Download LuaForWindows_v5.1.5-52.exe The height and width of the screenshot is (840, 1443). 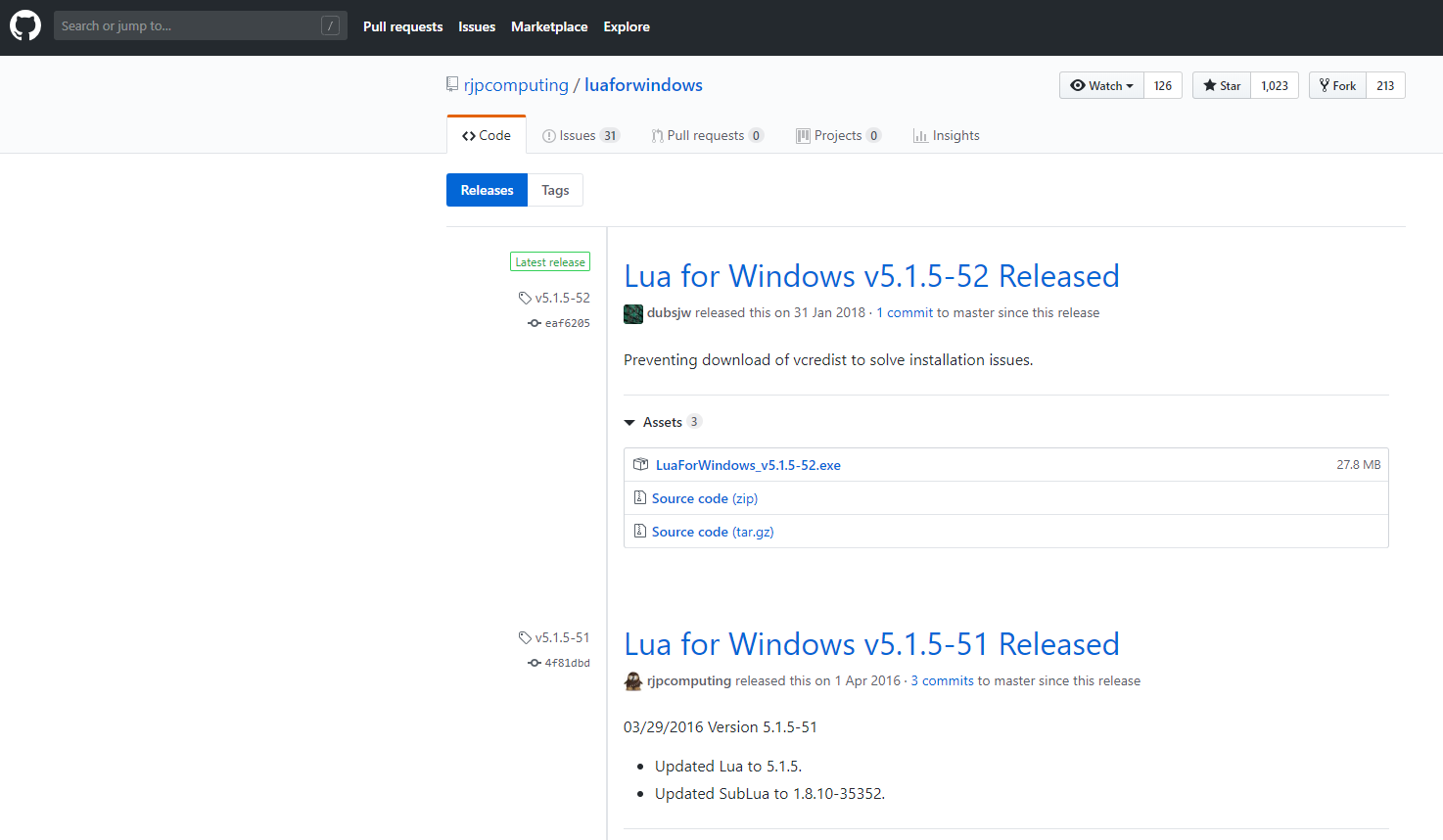click(x=748, y=465)
